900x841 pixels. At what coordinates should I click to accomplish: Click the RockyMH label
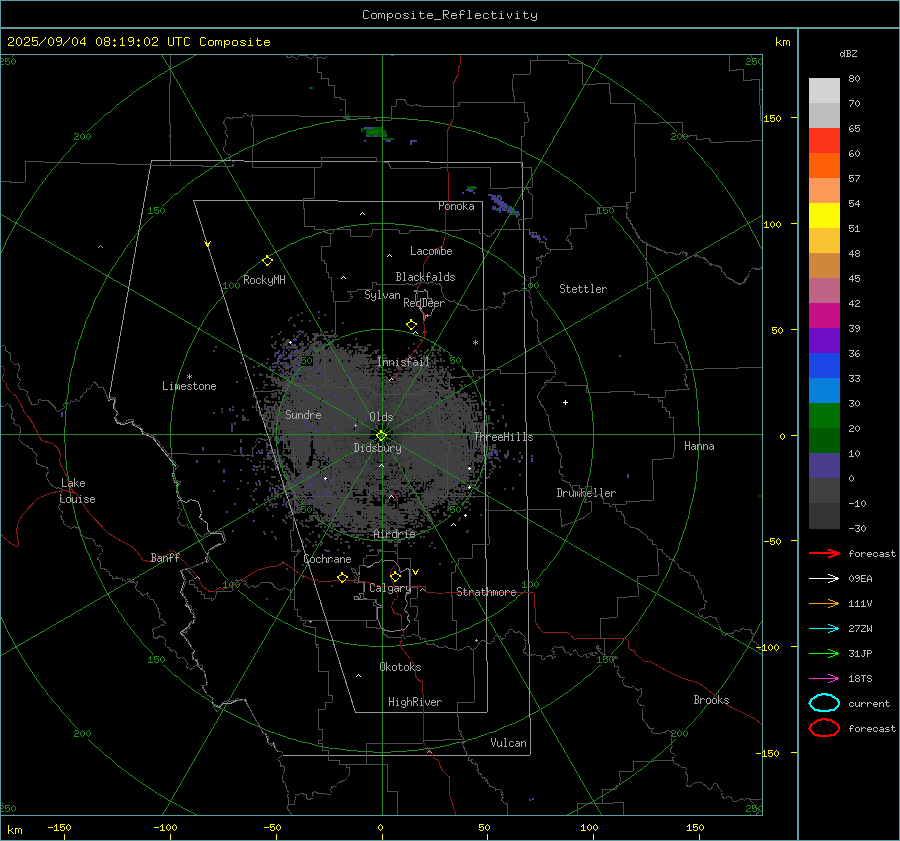pos(264,280)
